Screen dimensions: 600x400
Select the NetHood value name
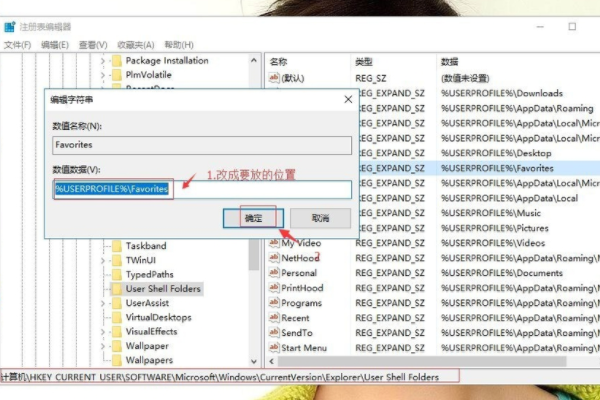point(300,258)
